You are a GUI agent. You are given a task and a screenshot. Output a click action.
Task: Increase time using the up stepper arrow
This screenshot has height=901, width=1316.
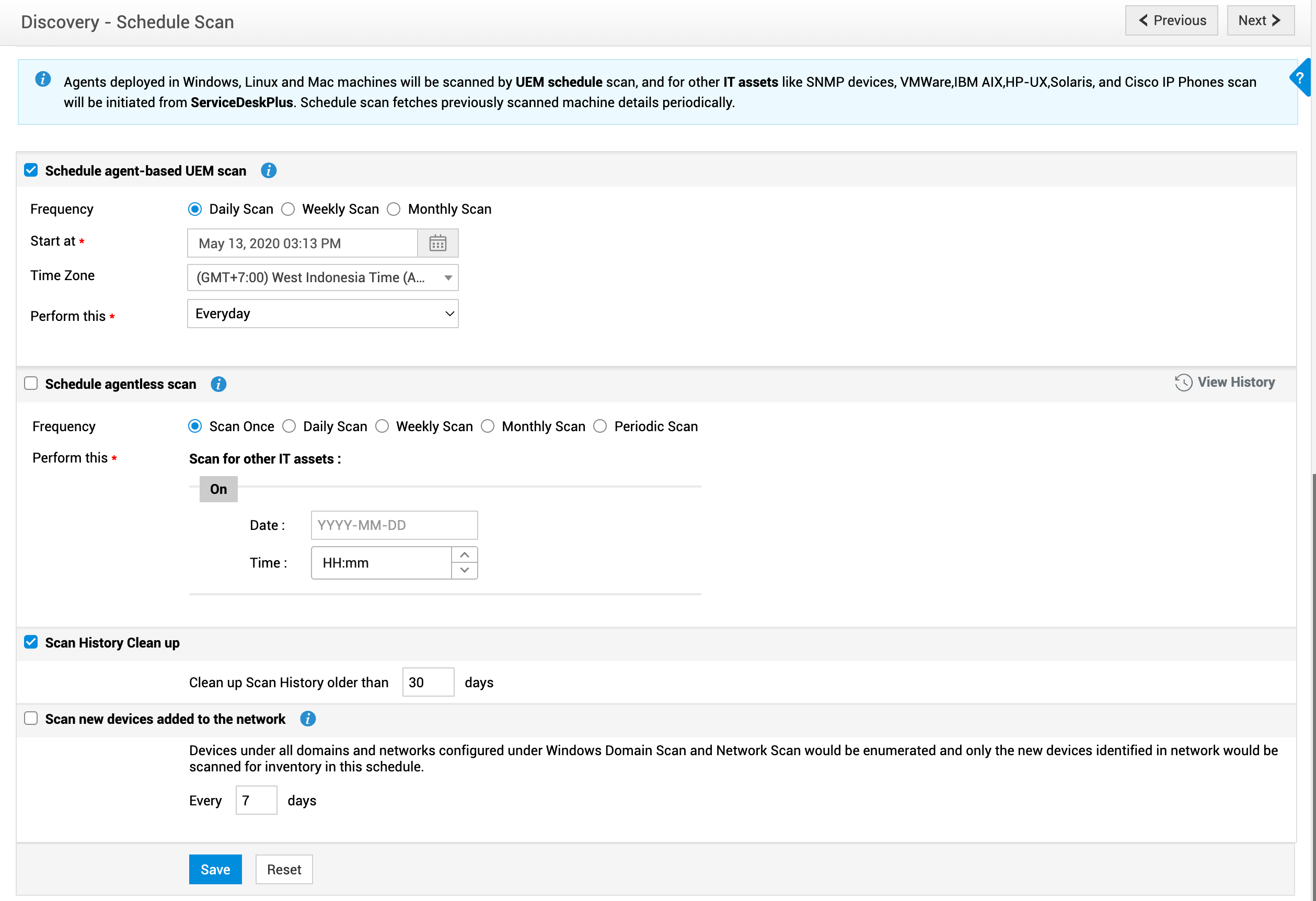pos(464,555)
